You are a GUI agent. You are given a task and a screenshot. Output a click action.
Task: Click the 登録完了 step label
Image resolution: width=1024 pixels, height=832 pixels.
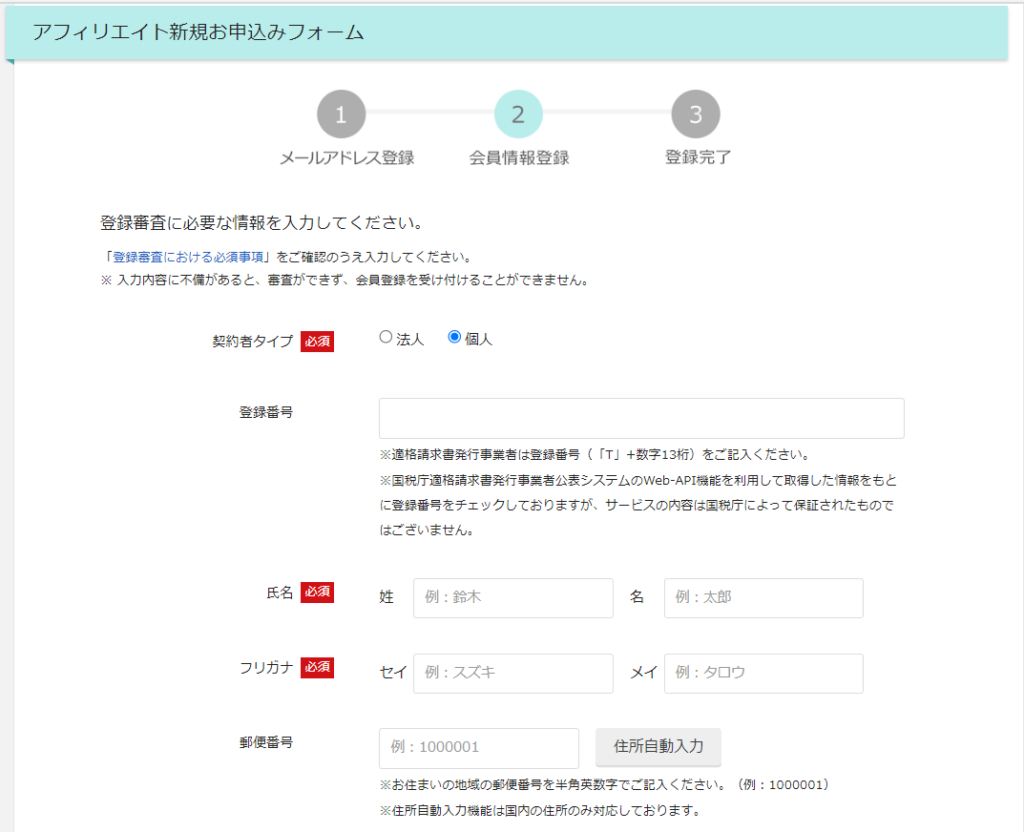(x=695, y=156)
